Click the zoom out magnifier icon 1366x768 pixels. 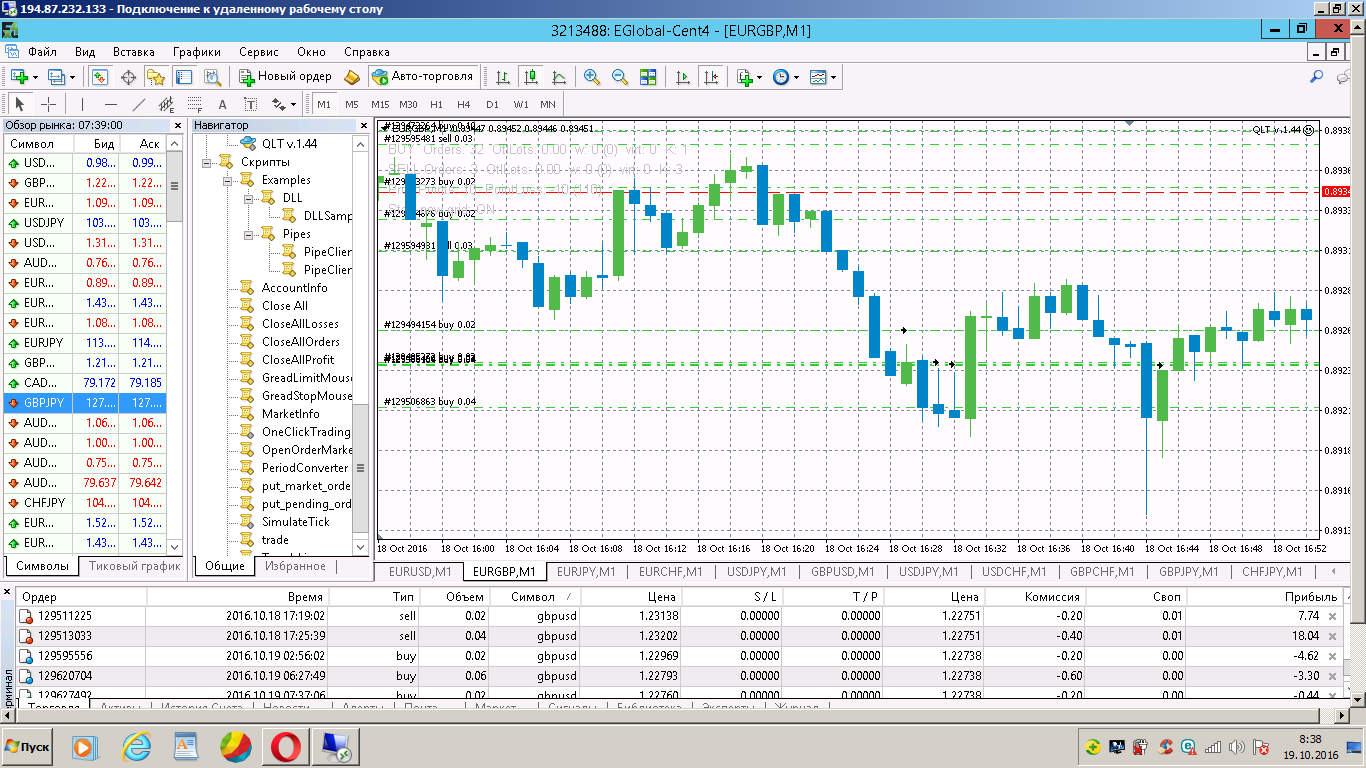click(620, 77)
